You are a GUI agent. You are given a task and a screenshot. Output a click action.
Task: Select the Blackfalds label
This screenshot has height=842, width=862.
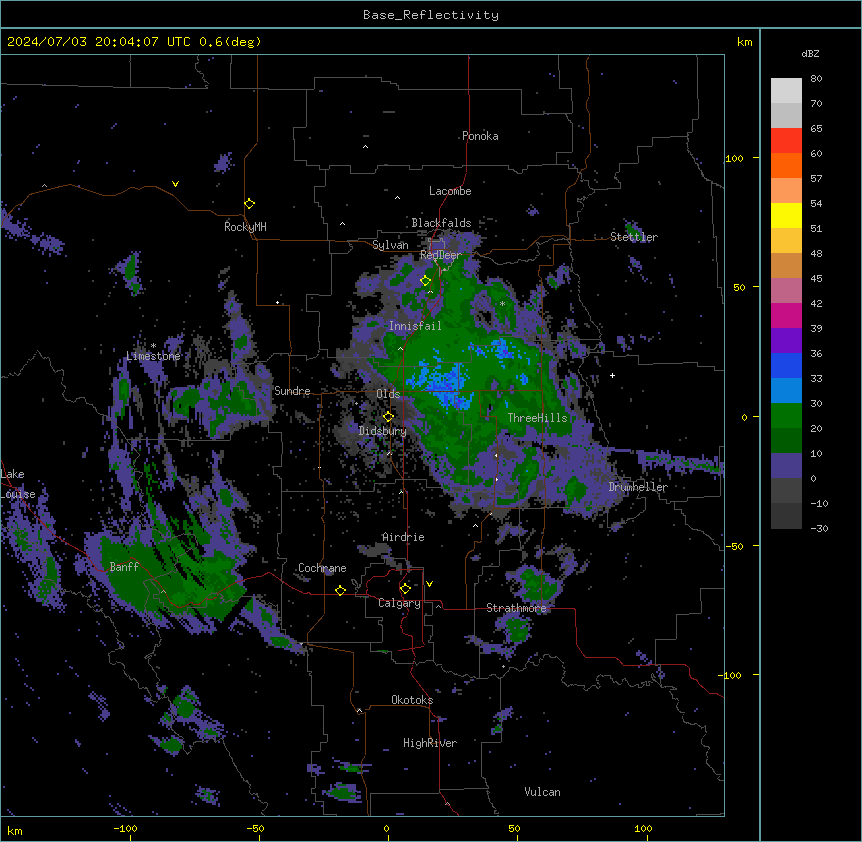(x=441, y=223)
